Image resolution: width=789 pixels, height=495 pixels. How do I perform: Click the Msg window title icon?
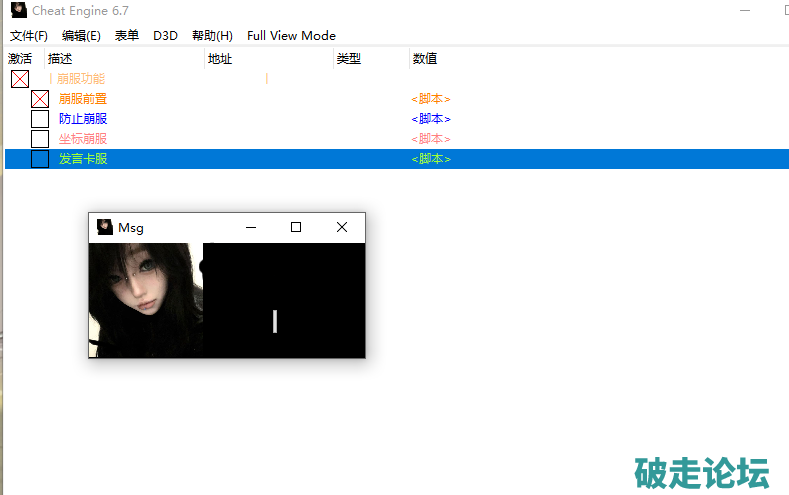point(104,227)
